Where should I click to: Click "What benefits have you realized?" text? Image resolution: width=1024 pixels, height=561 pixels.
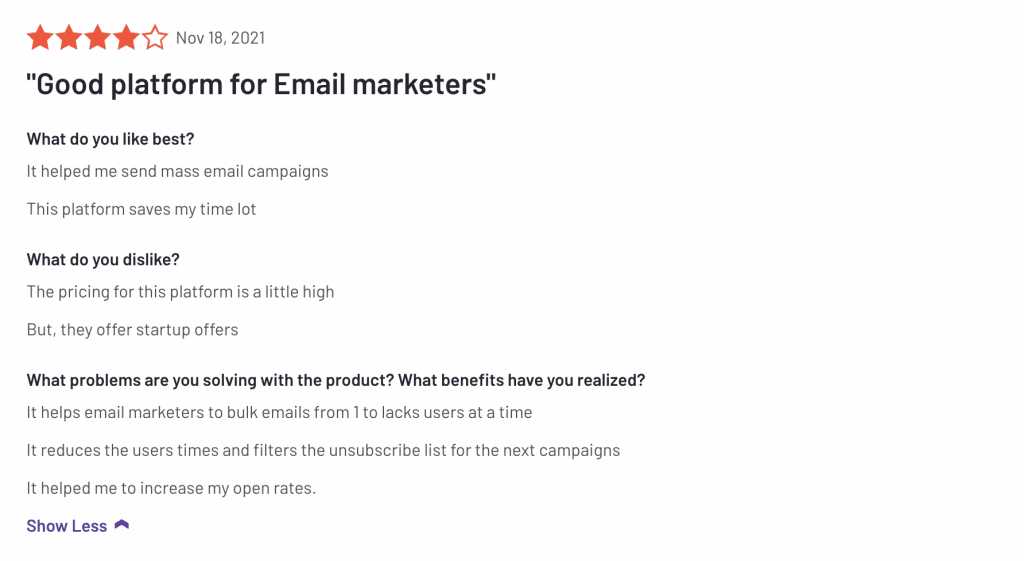525,381
